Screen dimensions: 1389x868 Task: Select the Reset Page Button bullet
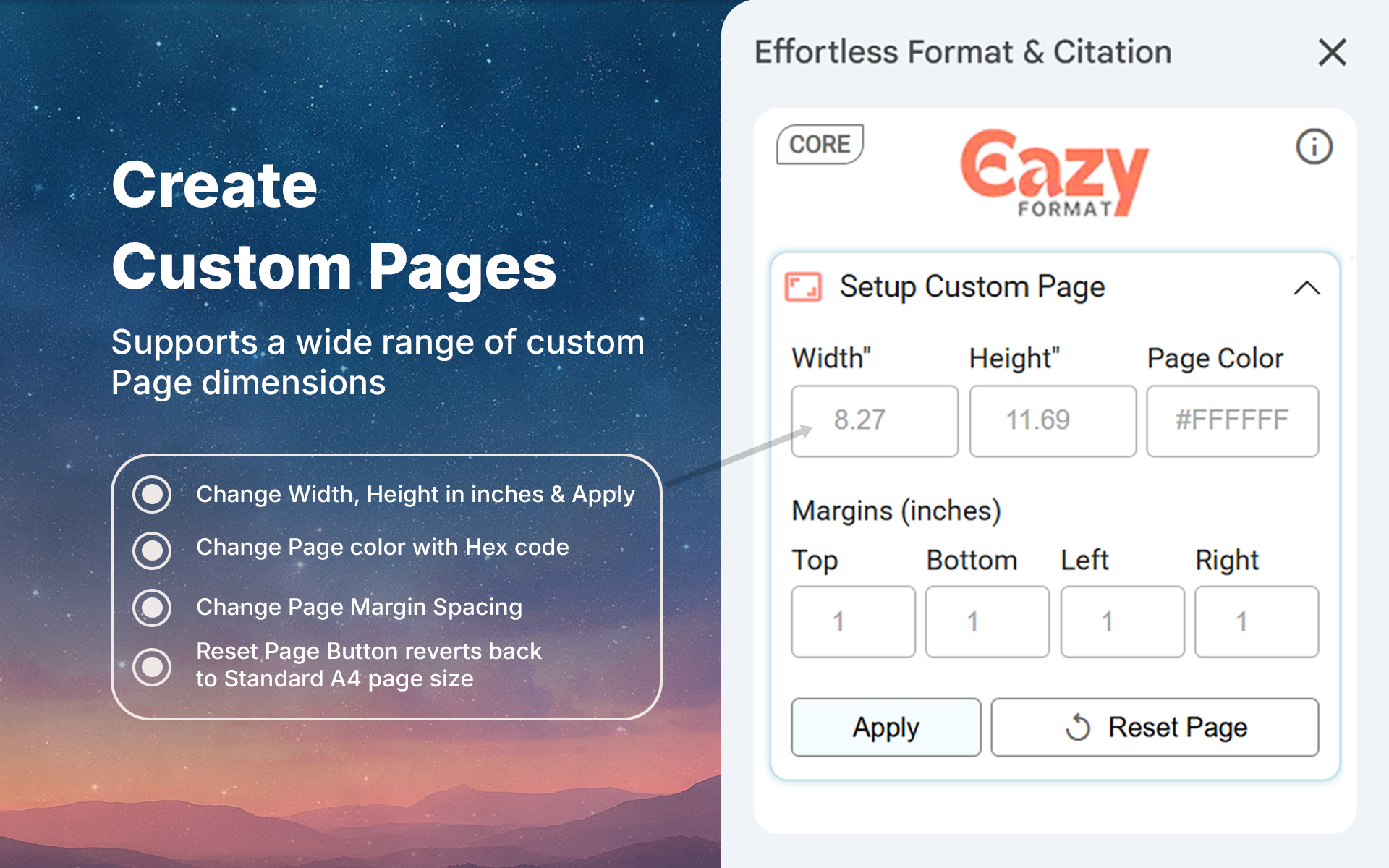[152, 665]
